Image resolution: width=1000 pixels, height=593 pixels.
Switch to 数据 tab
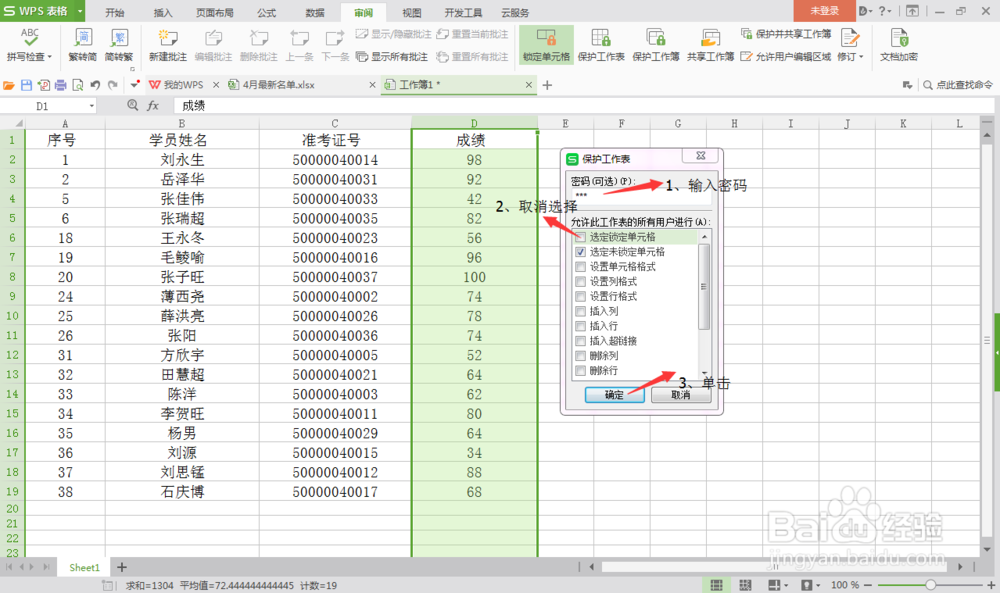click(315, 12)
